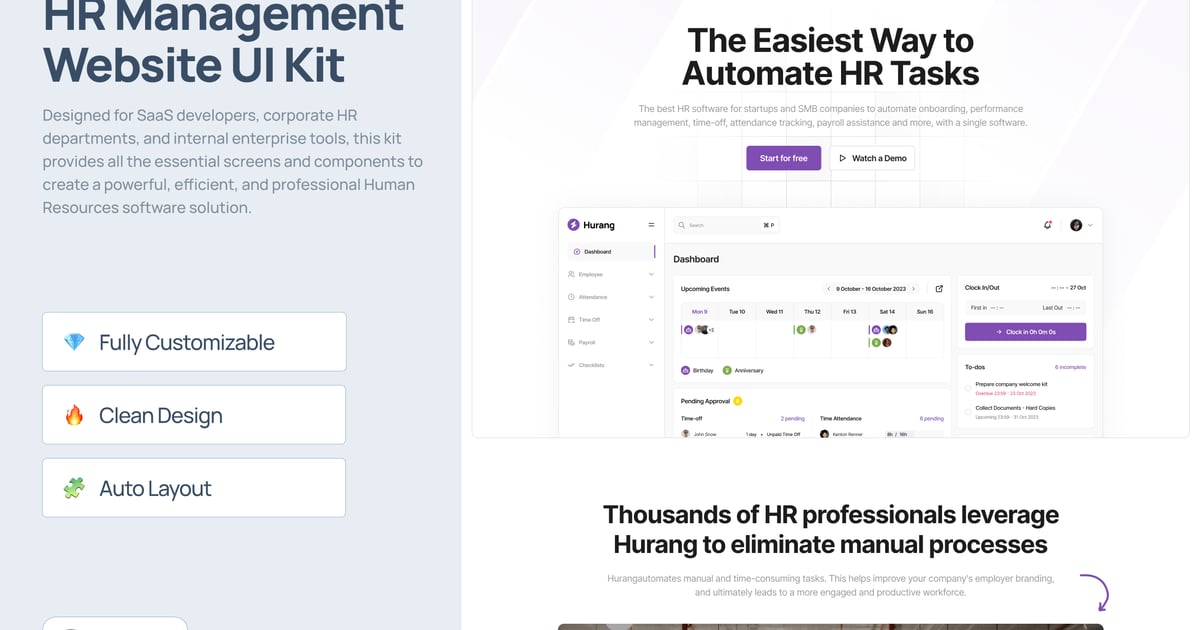The image size is (1200, 630).
Task: Click the Search input field
Action: pyautogui.click(x=719, y=225)
